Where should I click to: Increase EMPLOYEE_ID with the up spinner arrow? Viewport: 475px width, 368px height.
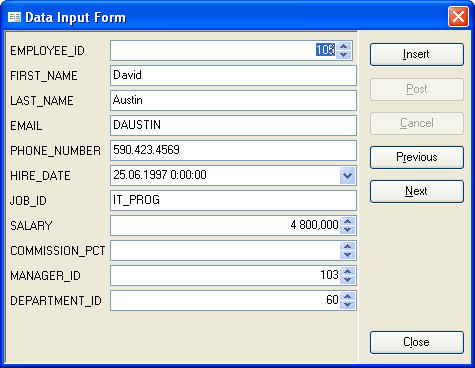344,46
